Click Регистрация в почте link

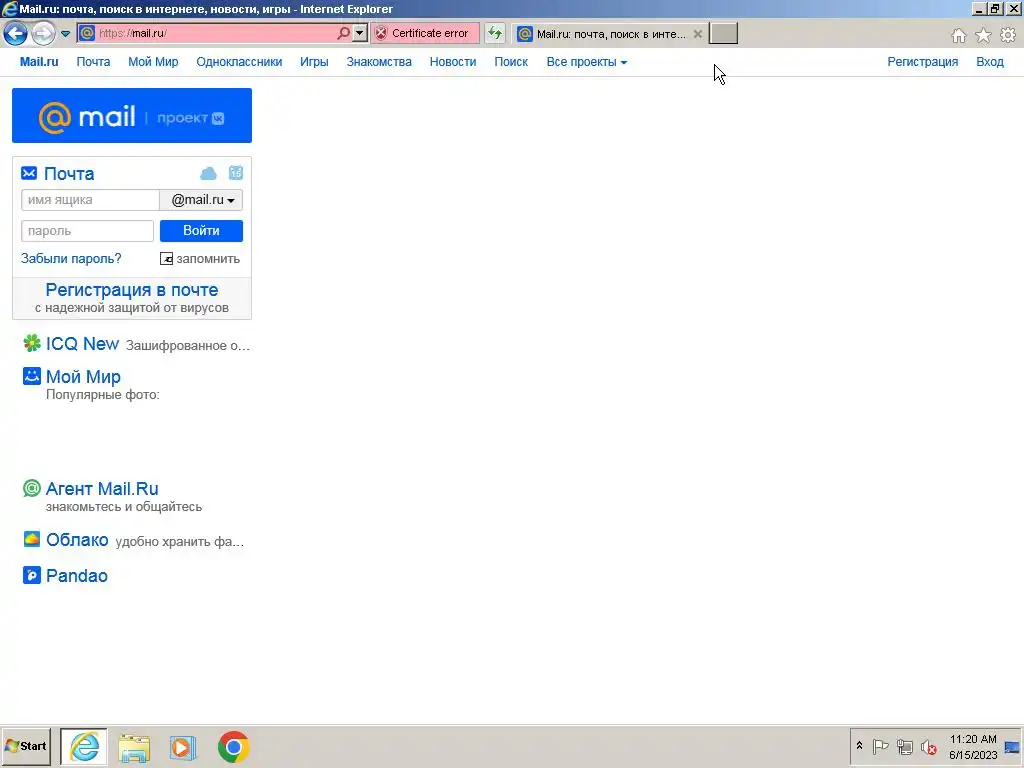point(132,290)
